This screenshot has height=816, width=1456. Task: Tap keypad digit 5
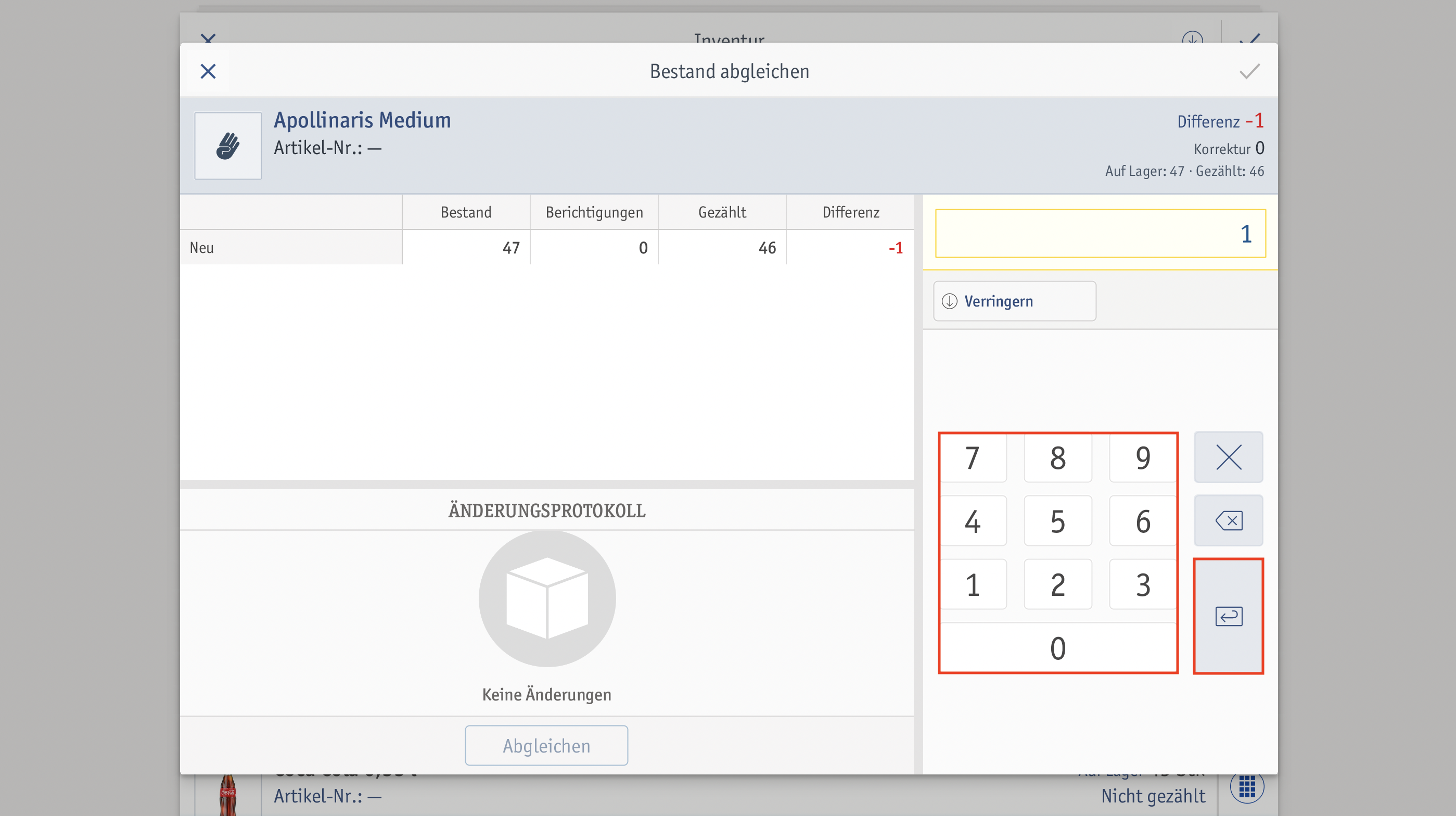(x=1057, y=521)
